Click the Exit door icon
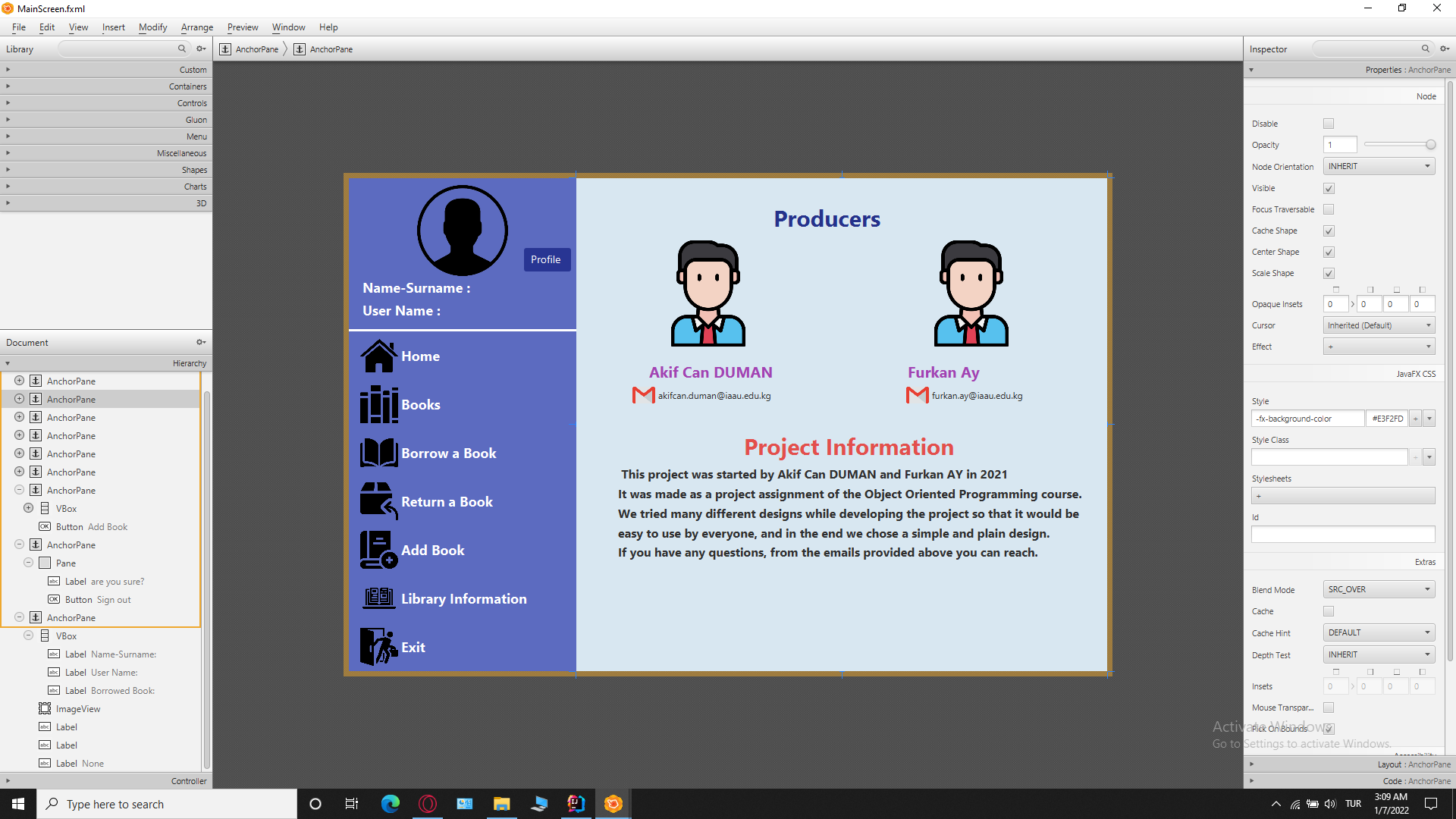This screenshot has height=819, width=1456. pyautogui.click(x=378, y=647)
